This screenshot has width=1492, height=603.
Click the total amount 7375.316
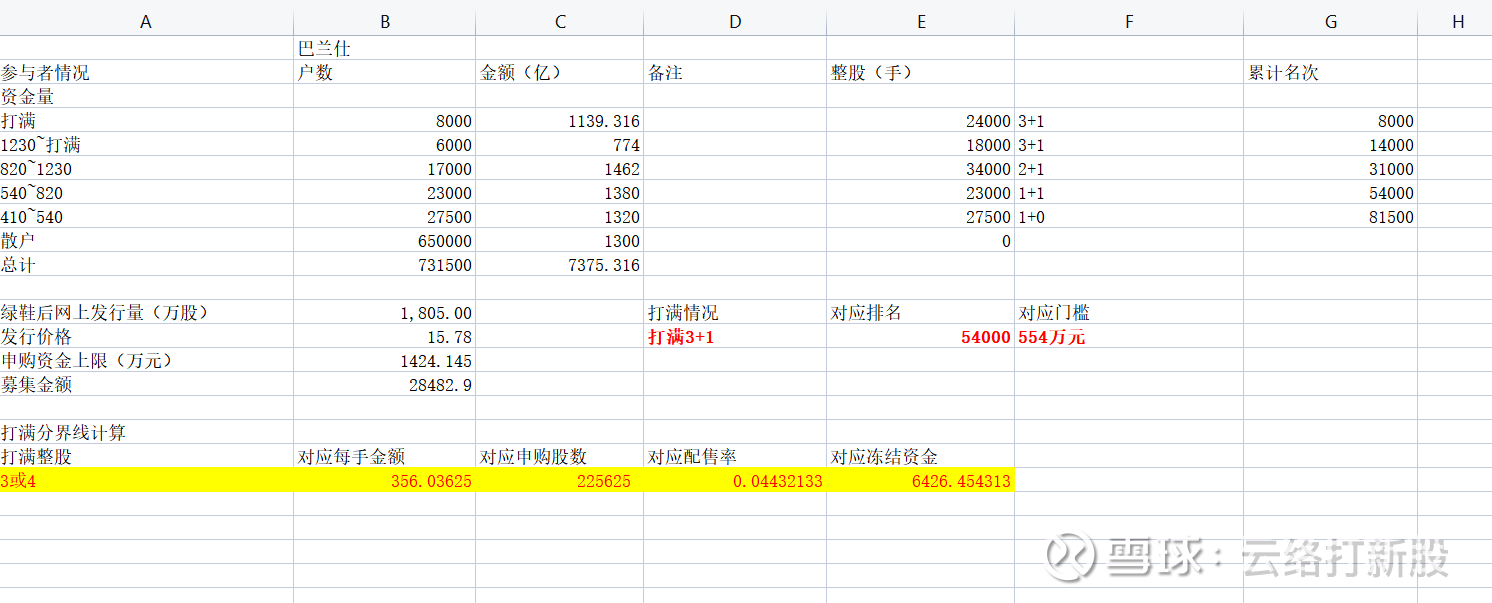coord(560,264)
